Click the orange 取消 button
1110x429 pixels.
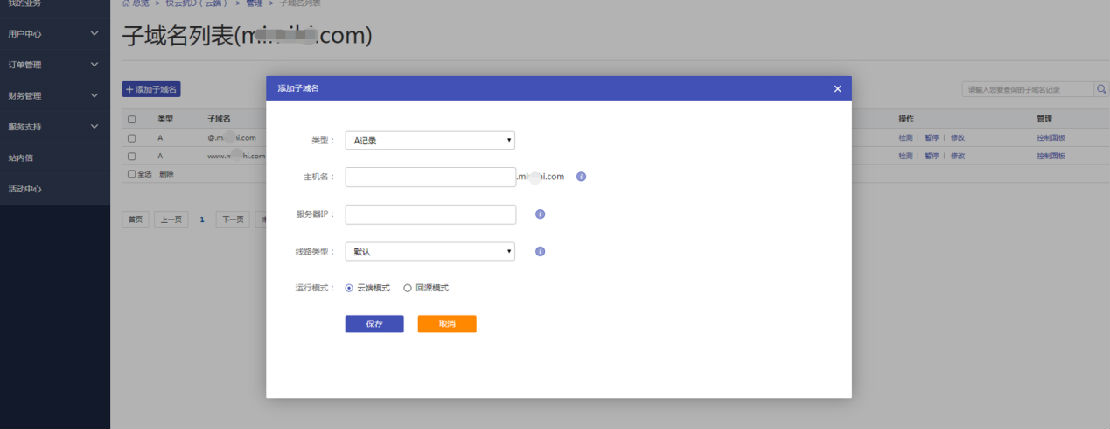click(x=447, y=324)
